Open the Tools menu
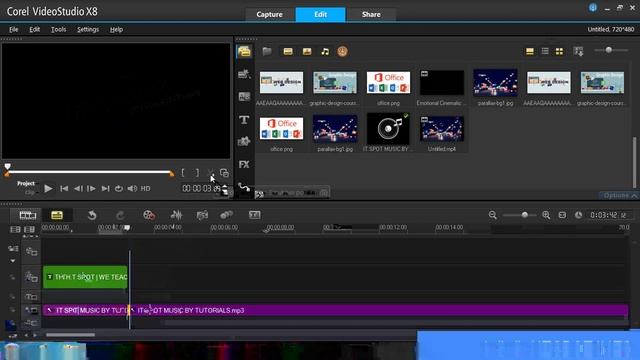 pos(58,29)
